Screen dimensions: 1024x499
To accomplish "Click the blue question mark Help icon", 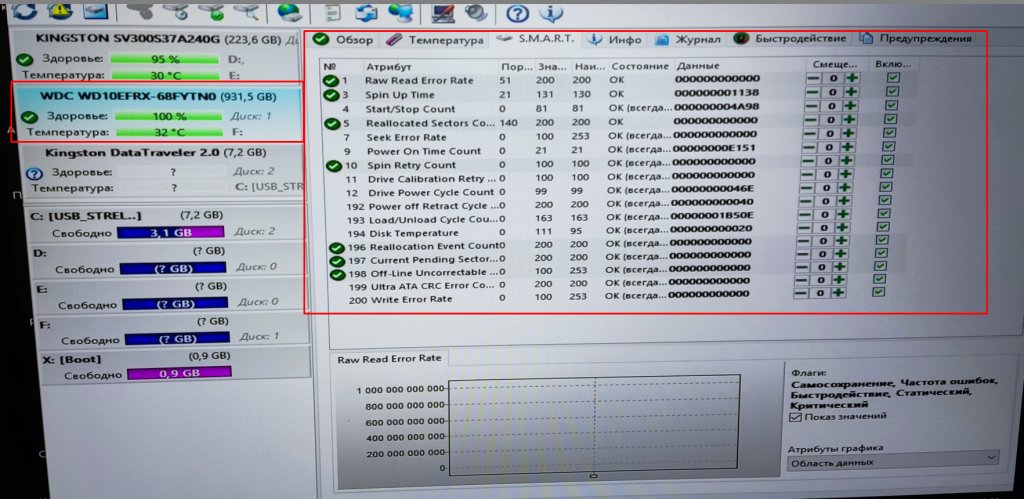I will coord(517,13).
